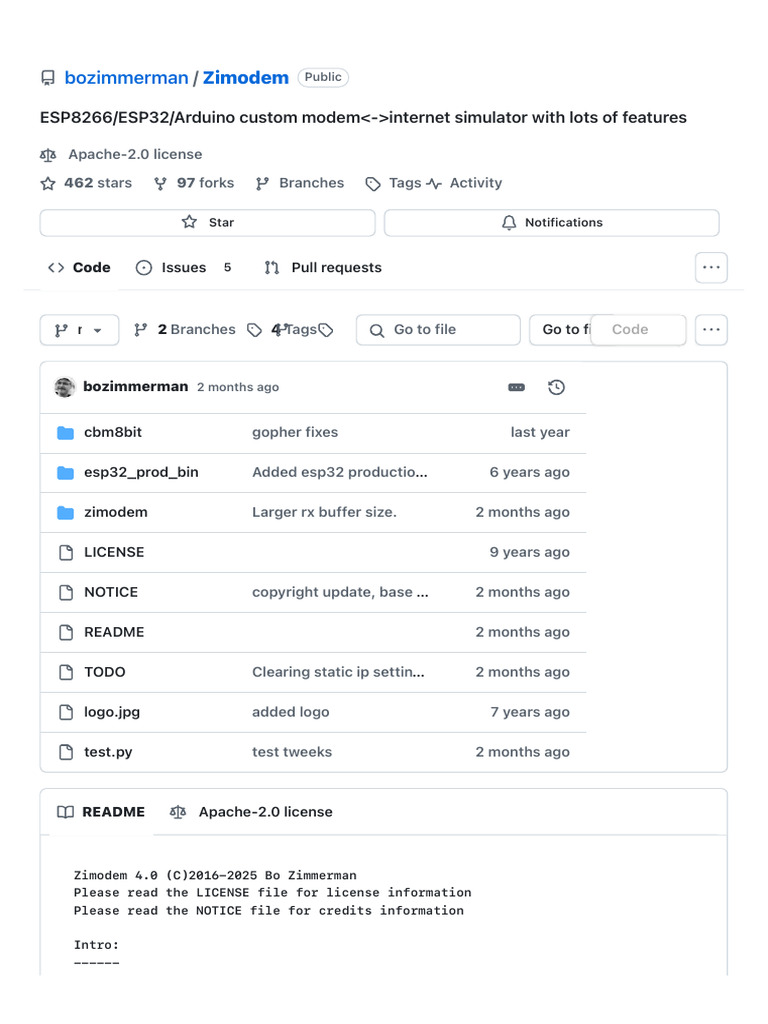Open the Notifications bell button
Viewport: 768px width, 1024px height.
click(552, 223)
